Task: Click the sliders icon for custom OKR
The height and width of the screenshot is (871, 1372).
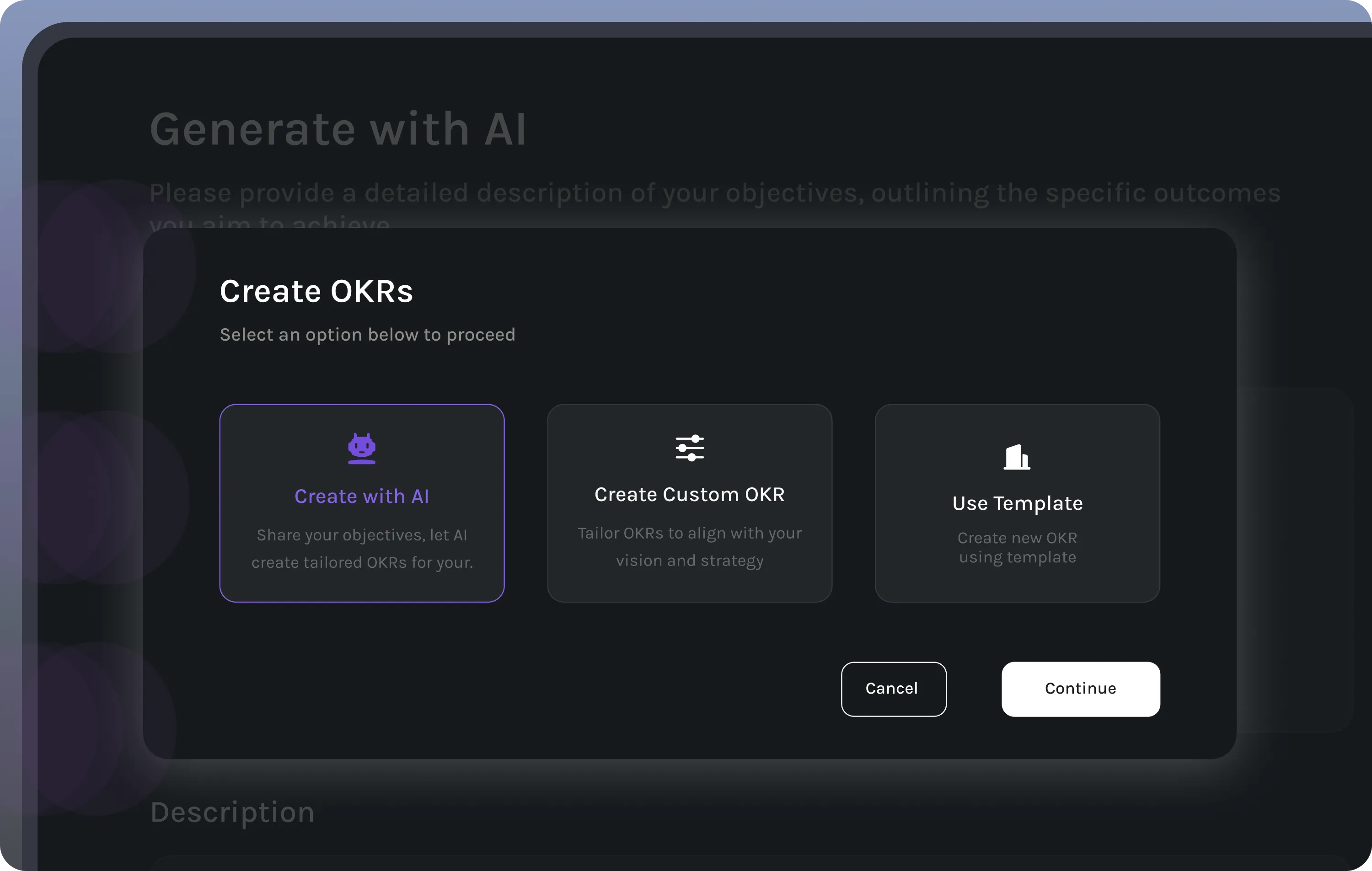Action: [x=689, y=449]
